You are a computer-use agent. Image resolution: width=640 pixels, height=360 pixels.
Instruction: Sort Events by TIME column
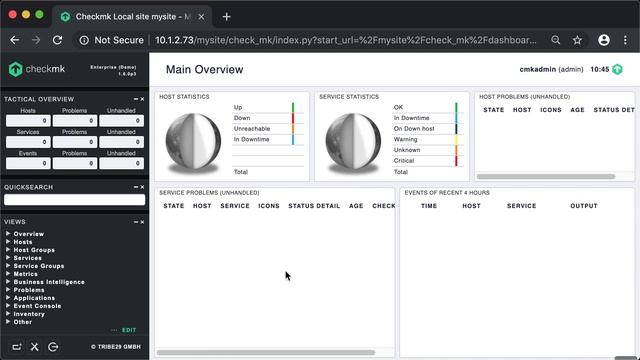[429, 206]
